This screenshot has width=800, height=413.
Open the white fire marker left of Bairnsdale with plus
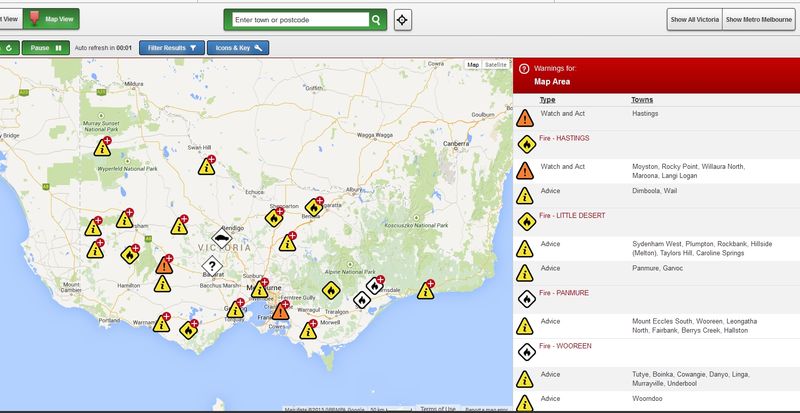(x=374, y=286)
